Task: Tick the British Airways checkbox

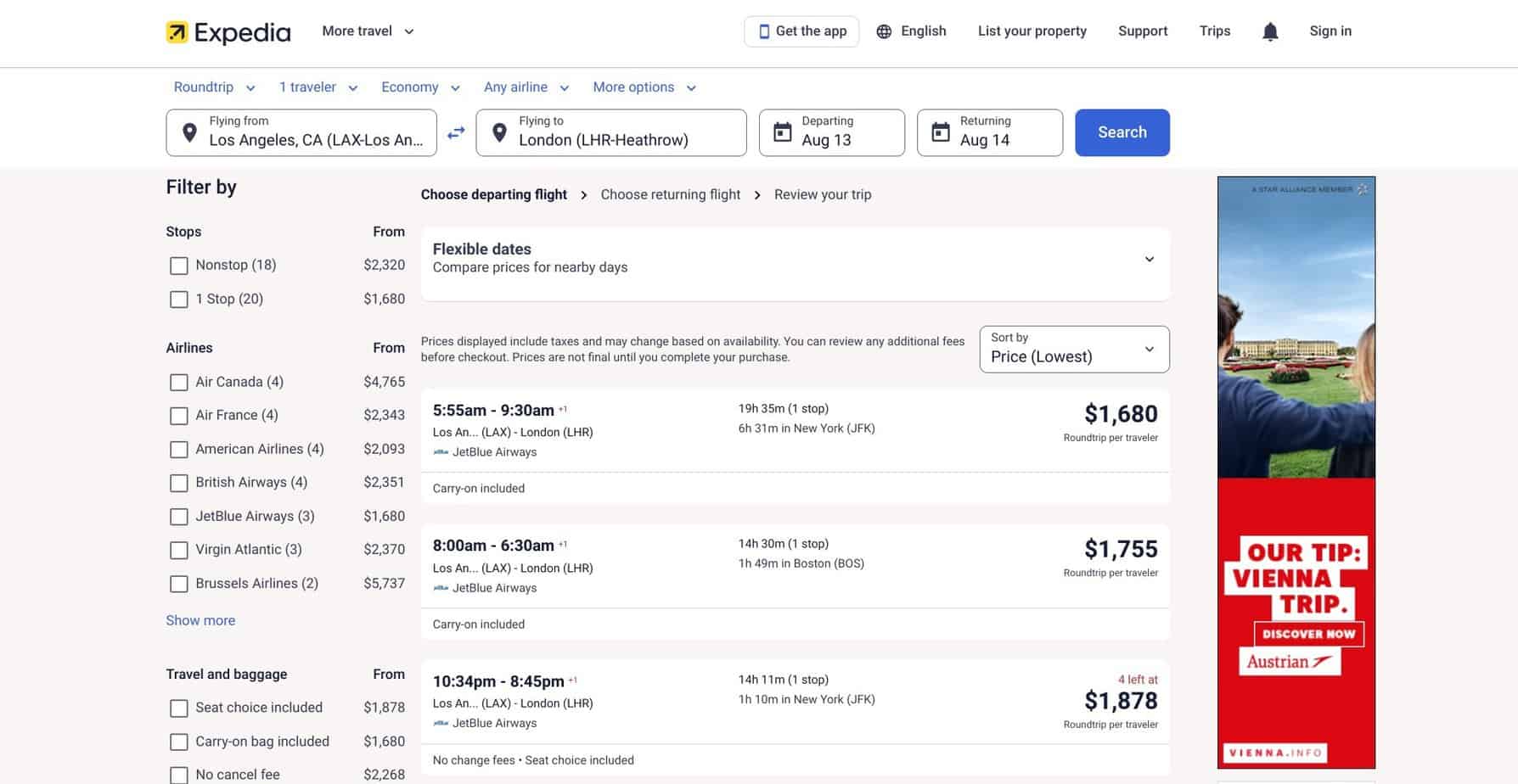Action: coord(178,483)
